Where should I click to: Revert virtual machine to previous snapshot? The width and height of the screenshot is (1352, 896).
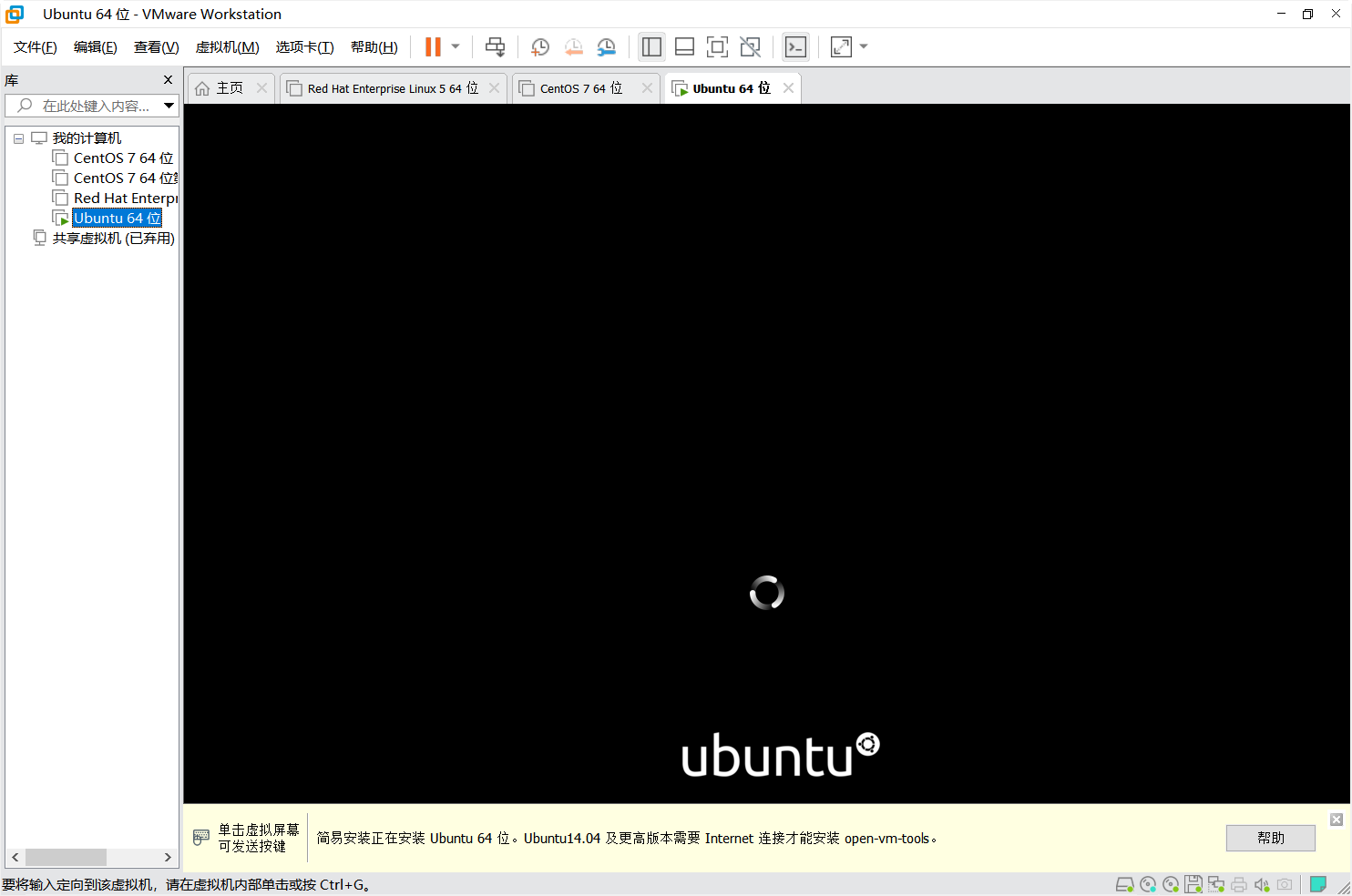[573, 46]
